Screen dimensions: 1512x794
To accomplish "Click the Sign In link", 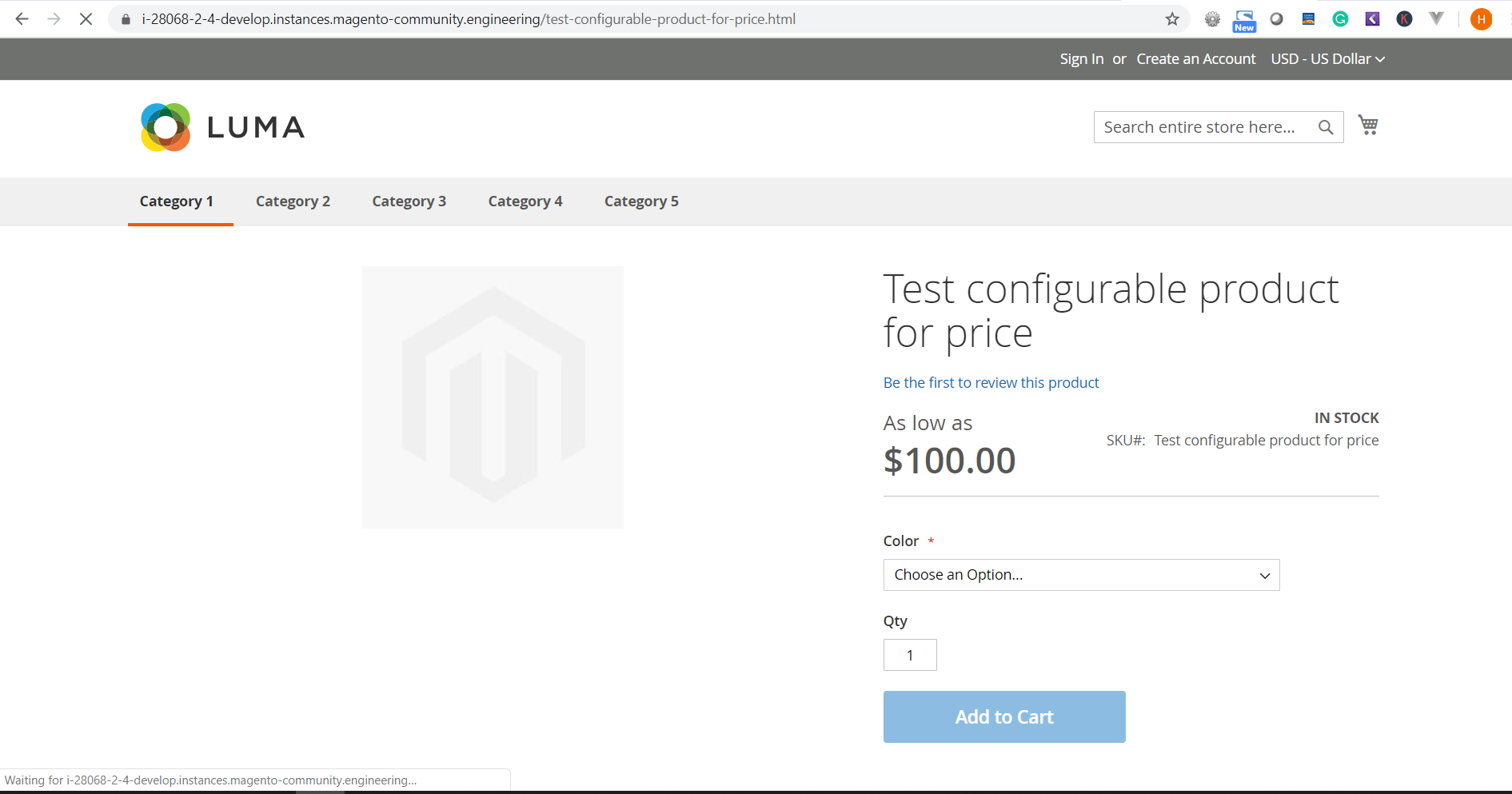I will coord(1081,58).
